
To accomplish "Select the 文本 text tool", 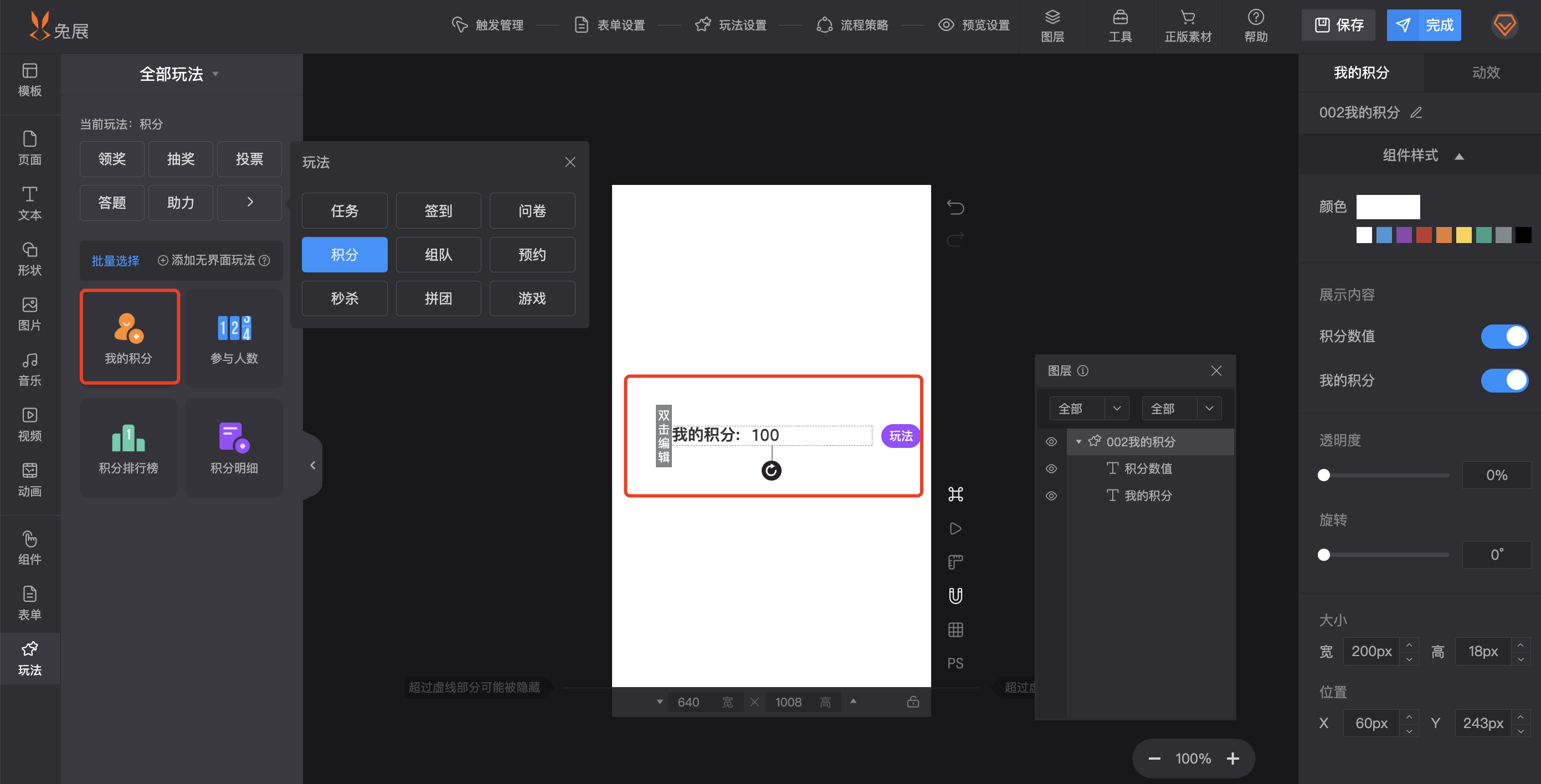I will [29, 203].
